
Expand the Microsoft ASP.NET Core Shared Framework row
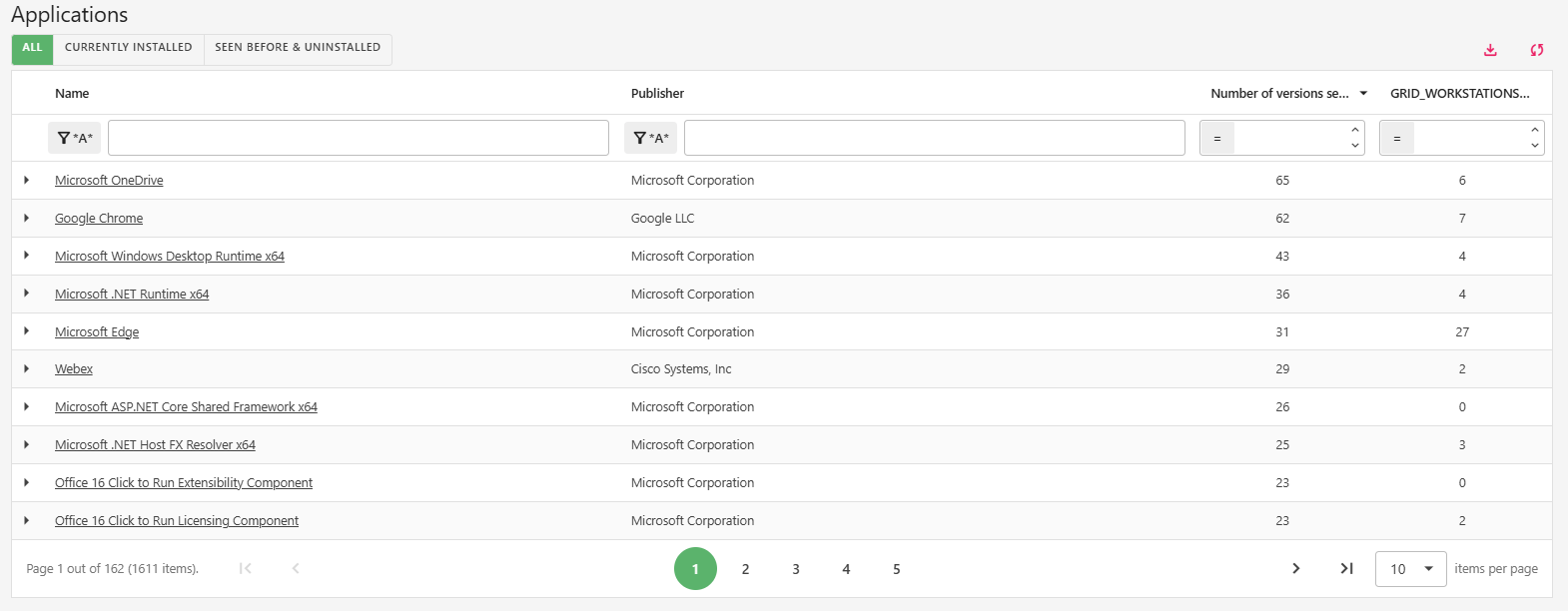27,407
